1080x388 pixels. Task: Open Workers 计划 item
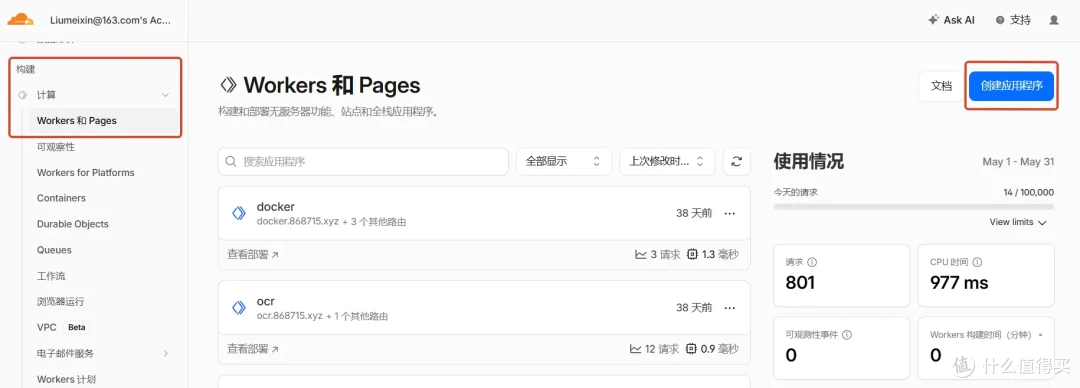(66, 379)
